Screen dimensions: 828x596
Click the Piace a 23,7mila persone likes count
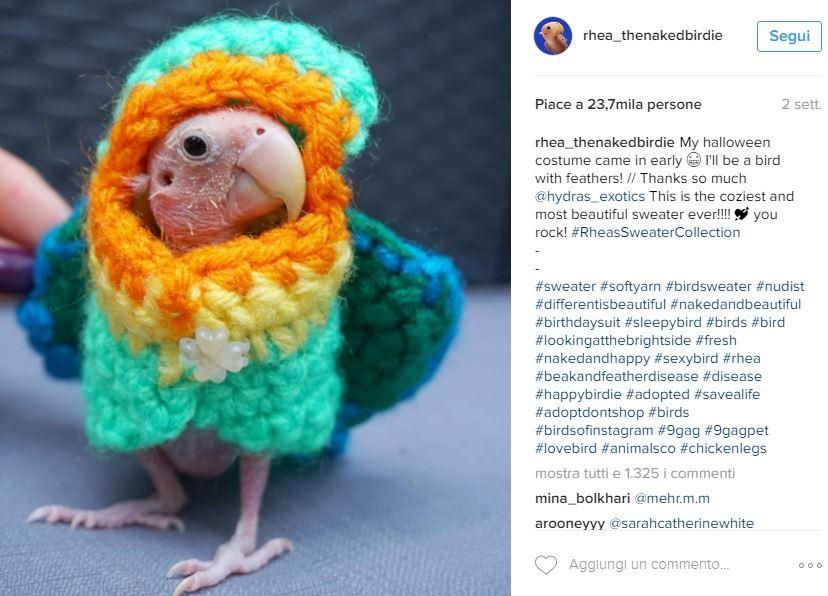618,105
